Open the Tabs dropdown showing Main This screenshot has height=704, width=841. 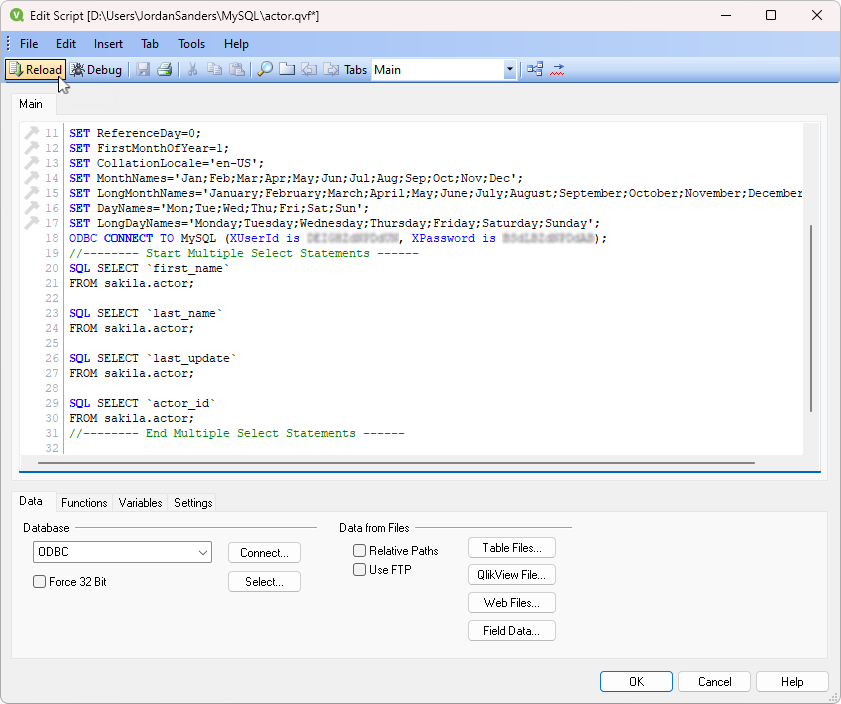coord(510,69)
